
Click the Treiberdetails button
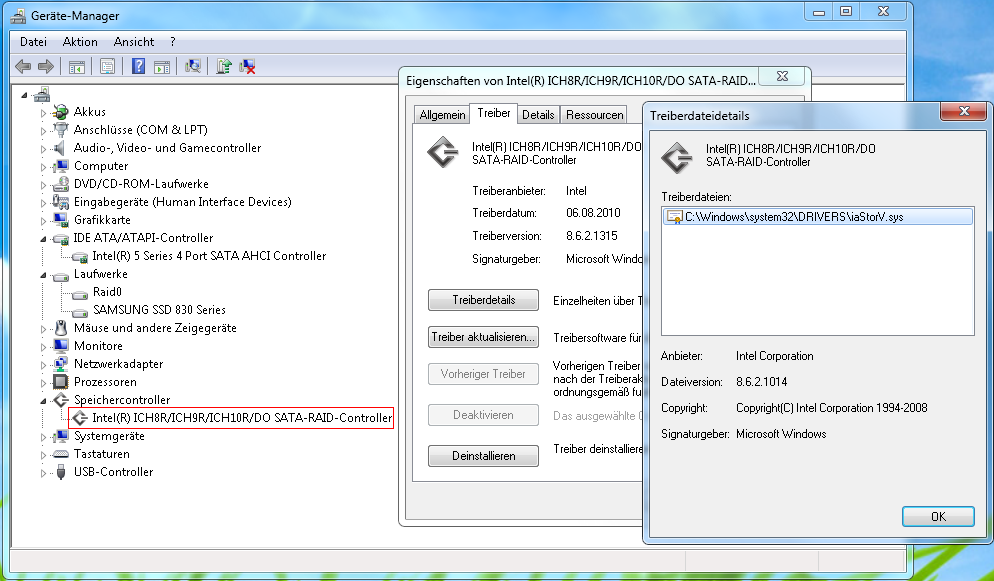[x=483, y=300]
